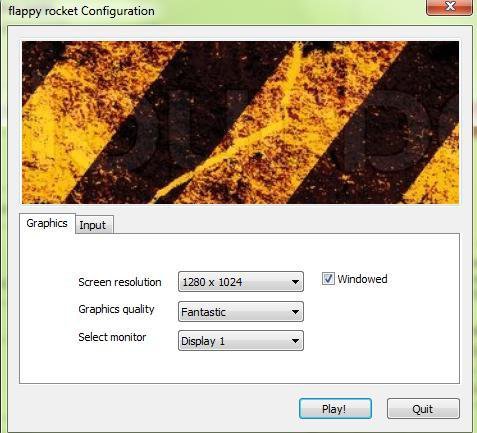477x433 pixels.
Task: Click the Select monitor label
Action: [112, 337]
